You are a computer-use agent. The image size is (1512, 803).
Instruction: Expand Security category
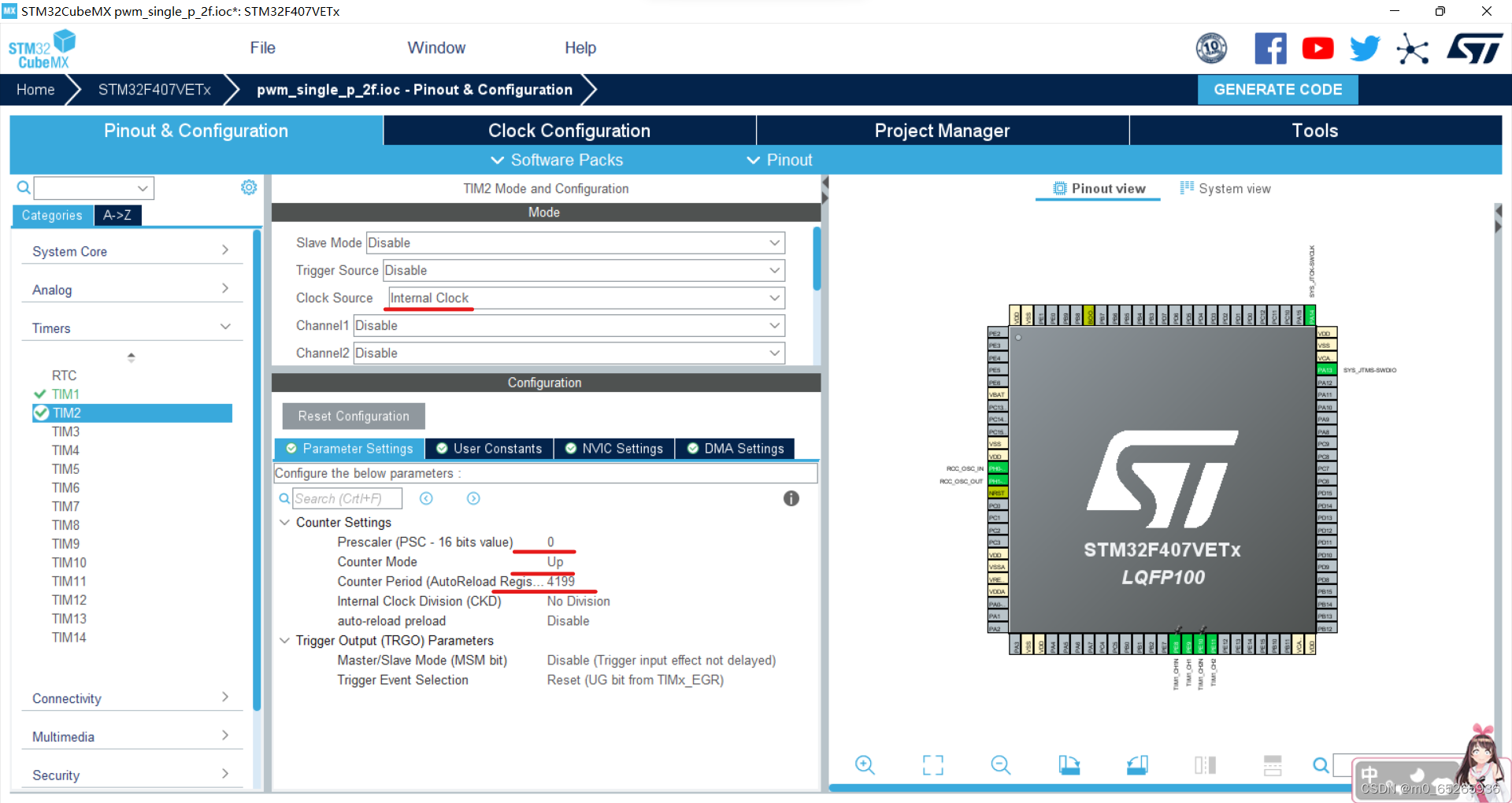pos(131,775)
